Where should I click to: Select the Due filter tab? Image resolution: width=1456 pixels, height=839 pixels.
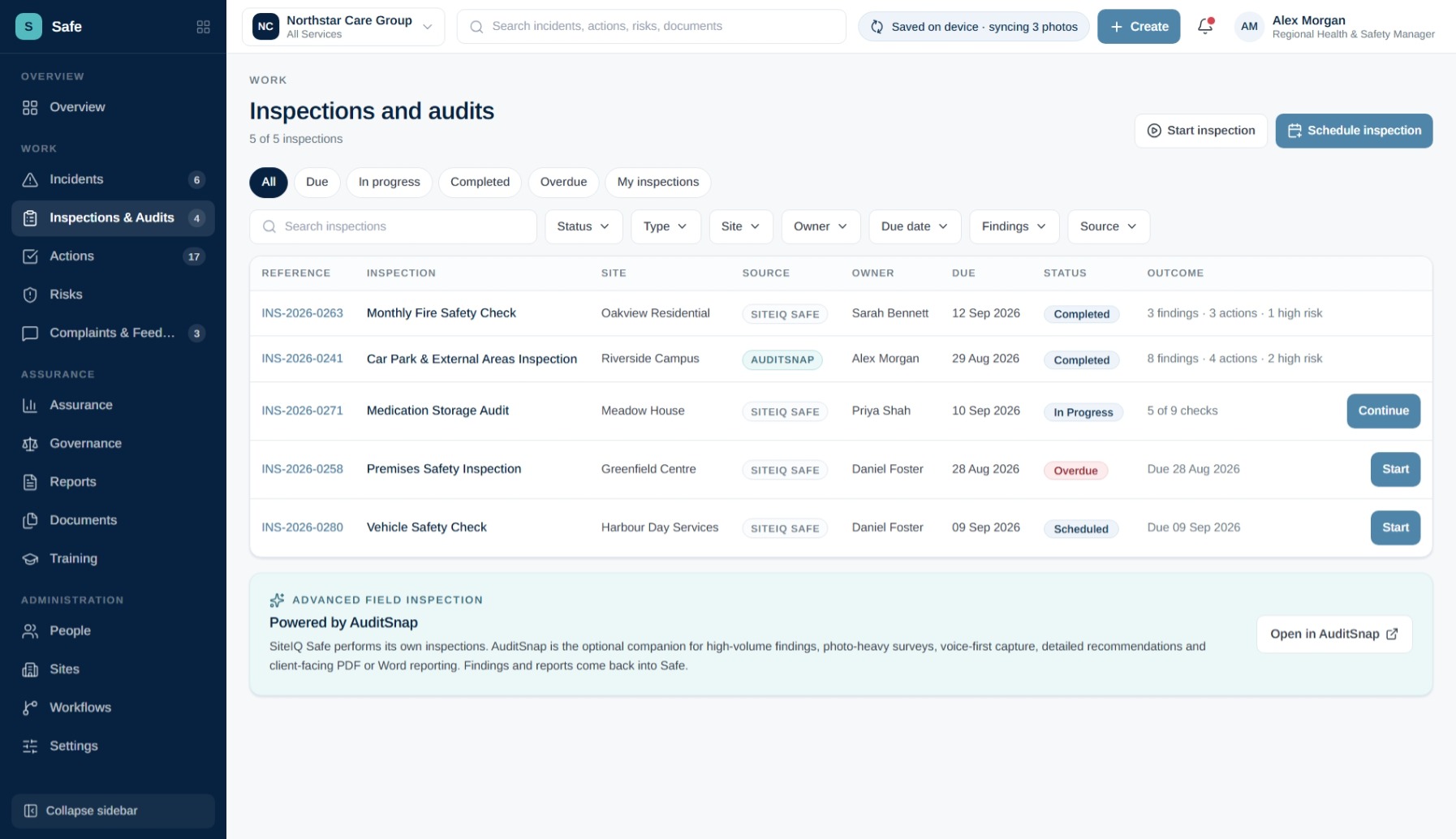click(x=317, y=182)
